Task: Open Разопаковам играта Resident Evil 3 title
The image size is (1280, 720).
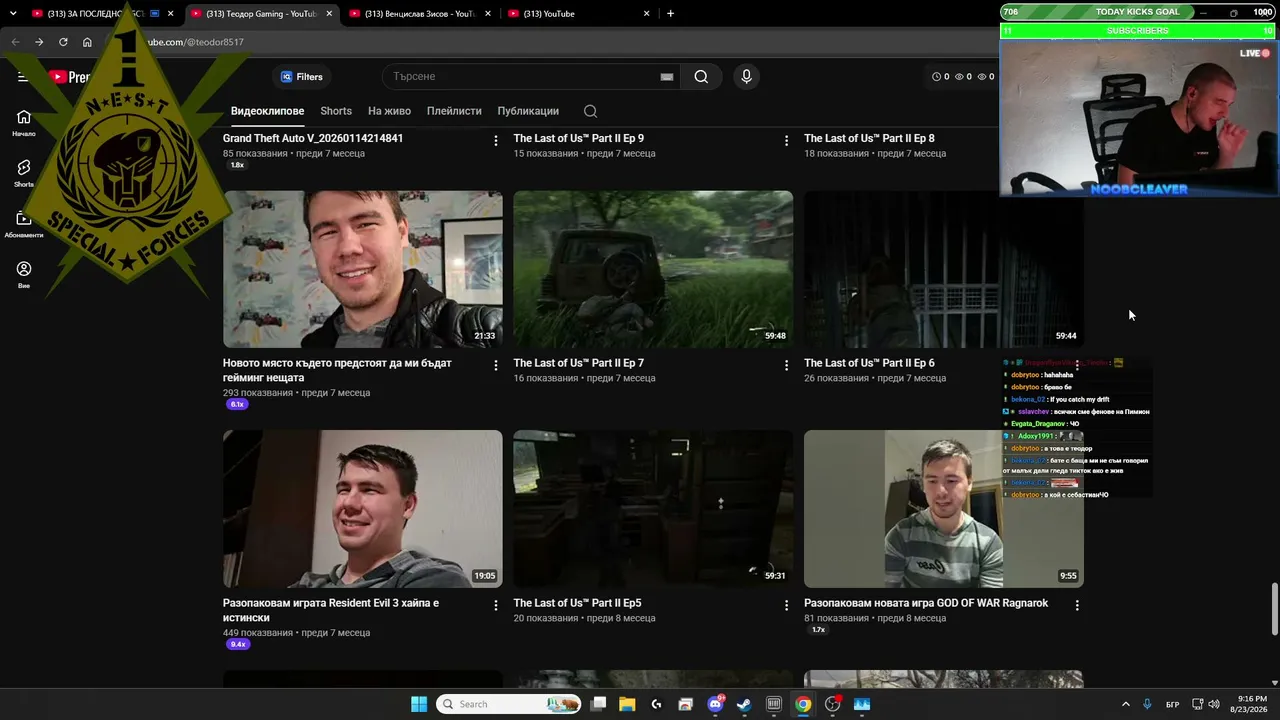Action: (331, 610)
